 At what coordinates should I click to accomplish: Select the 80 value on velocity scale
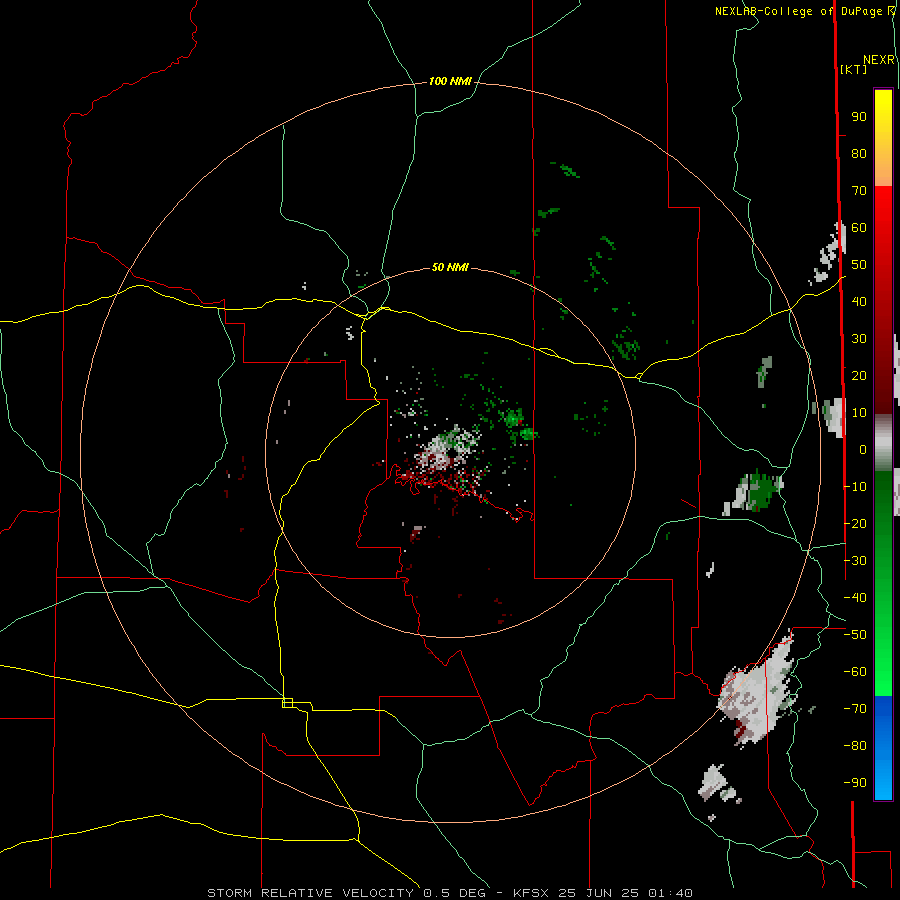[859, 153]
